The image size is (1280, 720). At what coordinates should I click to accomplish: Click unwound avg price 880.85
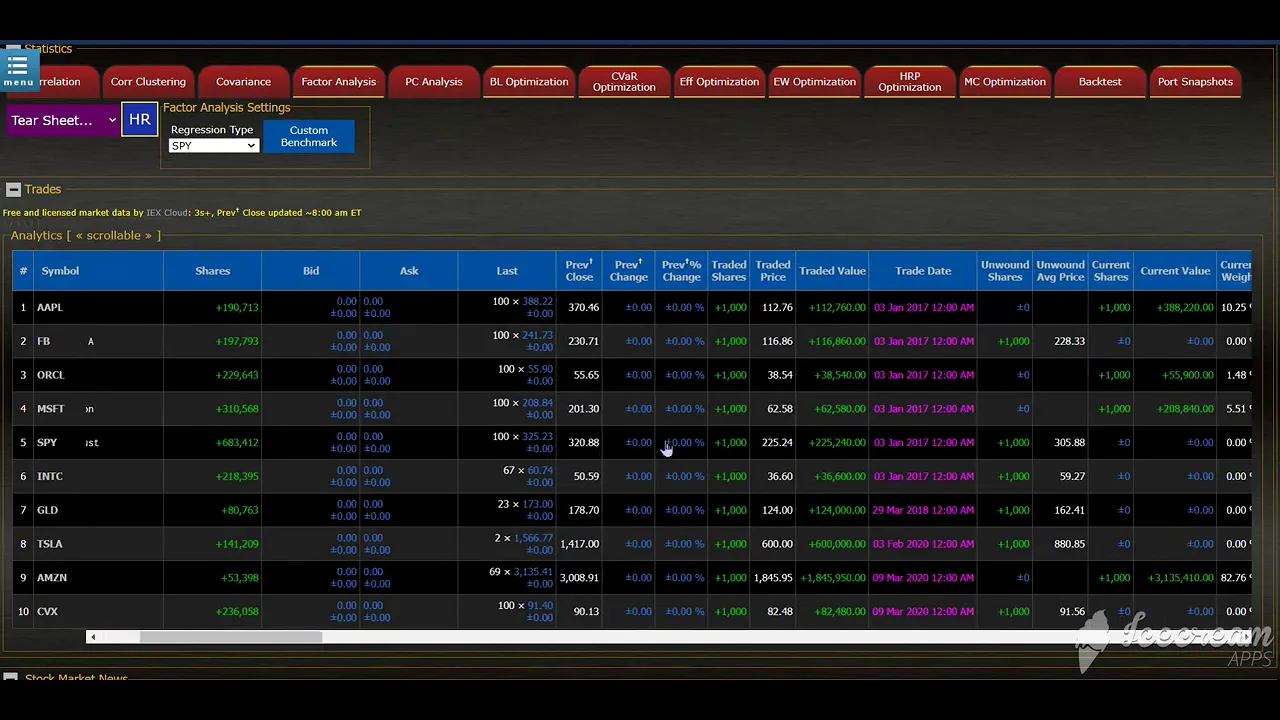(1069, 544)
